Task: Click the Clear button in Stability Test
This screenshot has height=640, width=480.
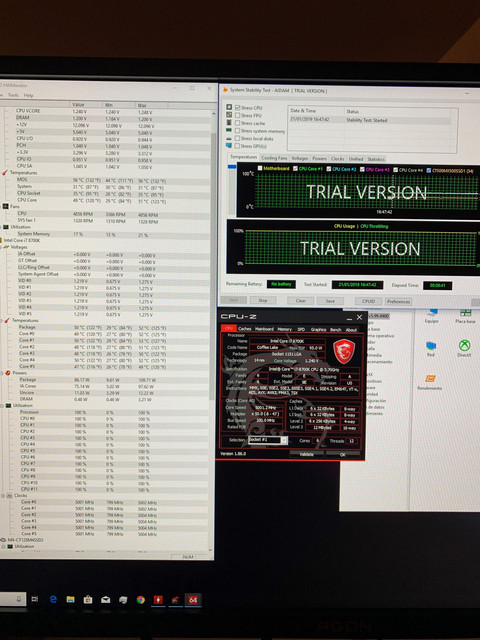Action: coord(301,300)
